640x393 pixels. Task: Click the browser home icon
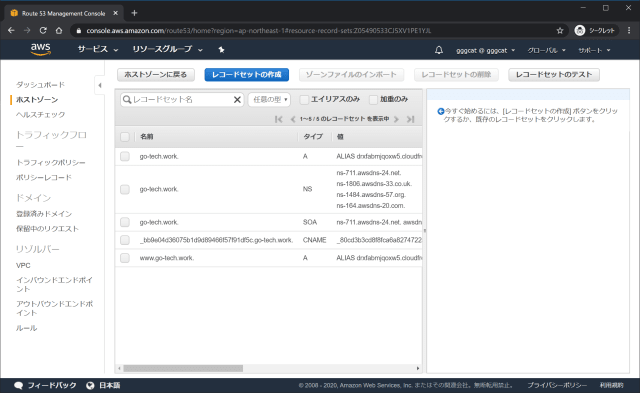pyautogui.click(x=59, y=31)
